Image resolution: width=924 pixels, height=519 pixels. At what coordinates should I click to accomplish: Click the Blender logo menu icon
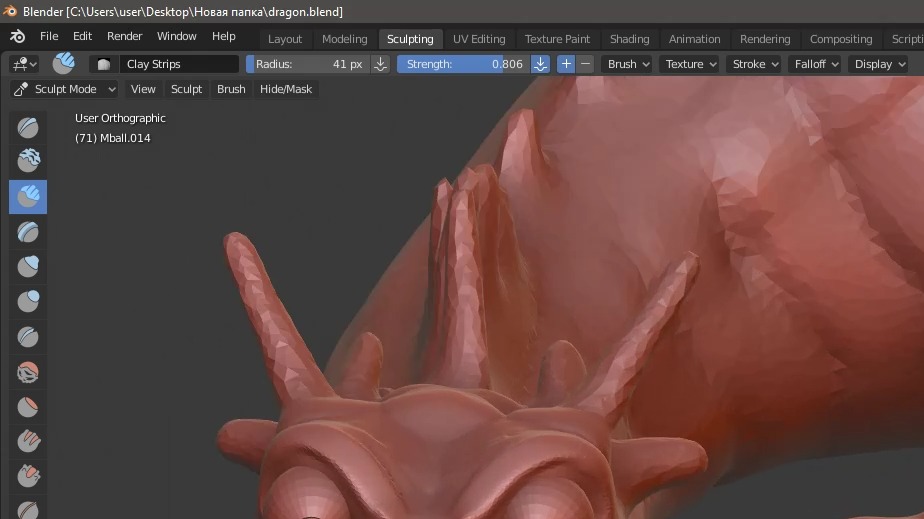(x=18, y=37)
